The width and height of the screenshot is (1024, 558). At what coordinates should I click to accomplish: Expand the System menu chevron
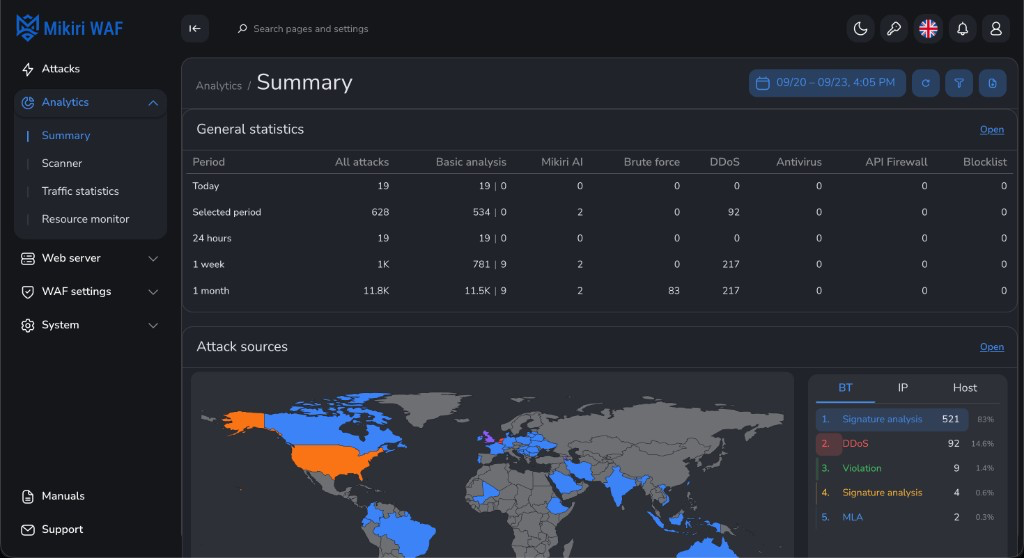(153, 325)
